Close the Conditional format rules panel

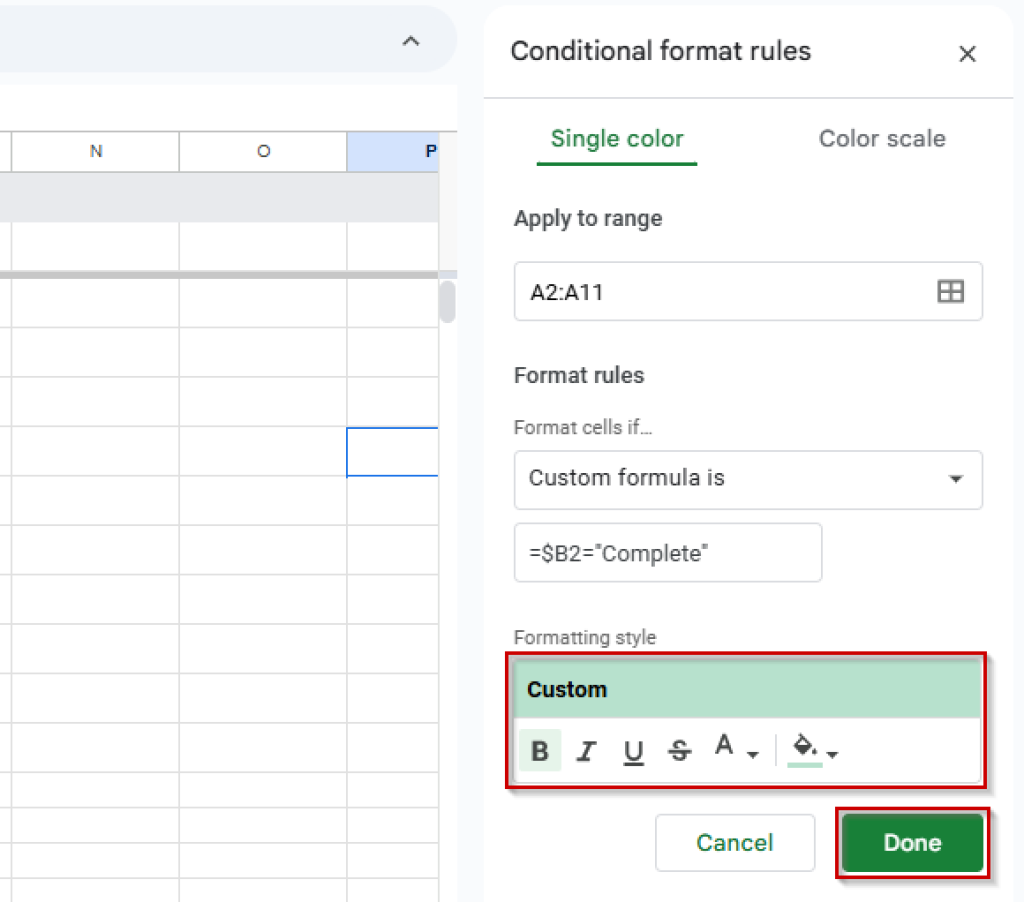[x=967, y=54]
